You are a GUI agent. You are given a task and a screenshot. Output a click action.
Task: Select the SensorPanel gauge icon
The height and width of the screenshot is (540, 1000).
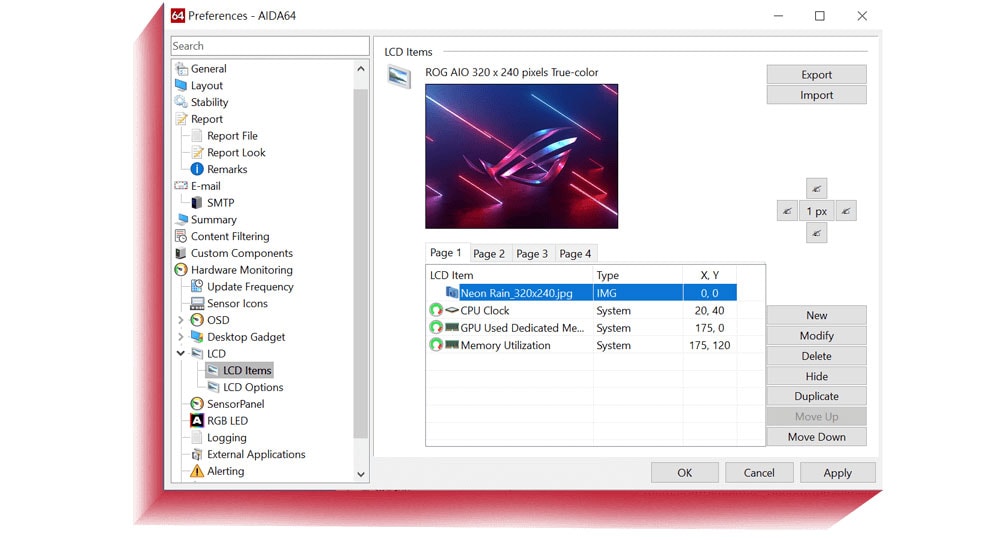click(x=197, y=404)
